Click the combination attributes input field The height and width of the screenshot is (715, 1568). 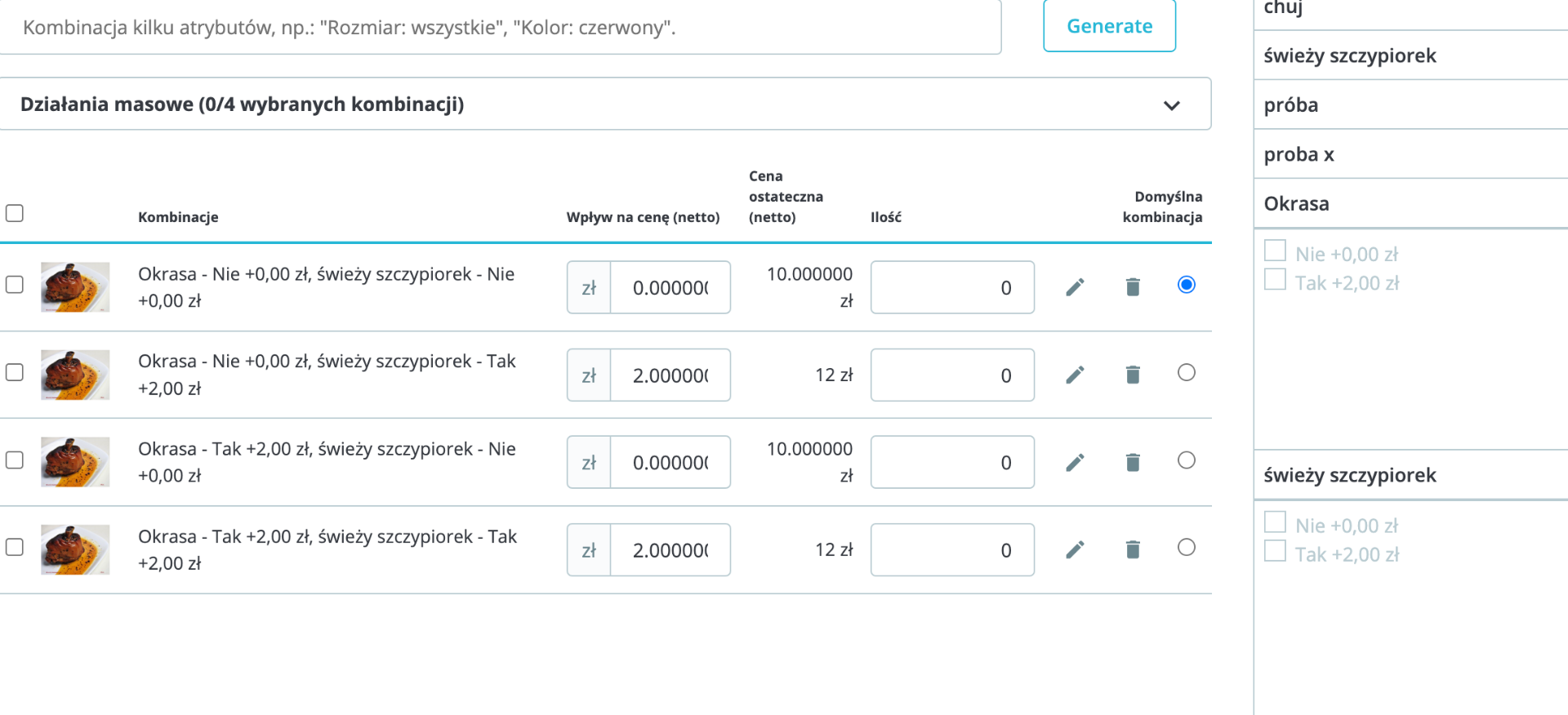pyautogui.click(x=500, y=28)
